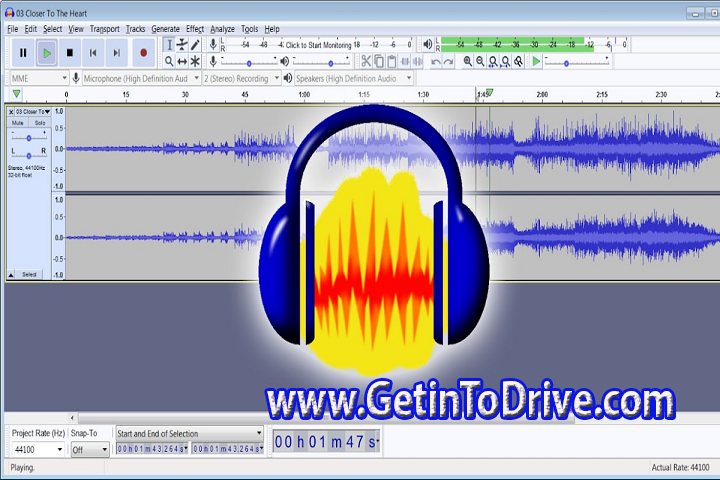Screen dimensions: 720x480
Task: Solo the 03 Closer To track
Action: pyautogui.click(x=40, y=123)
